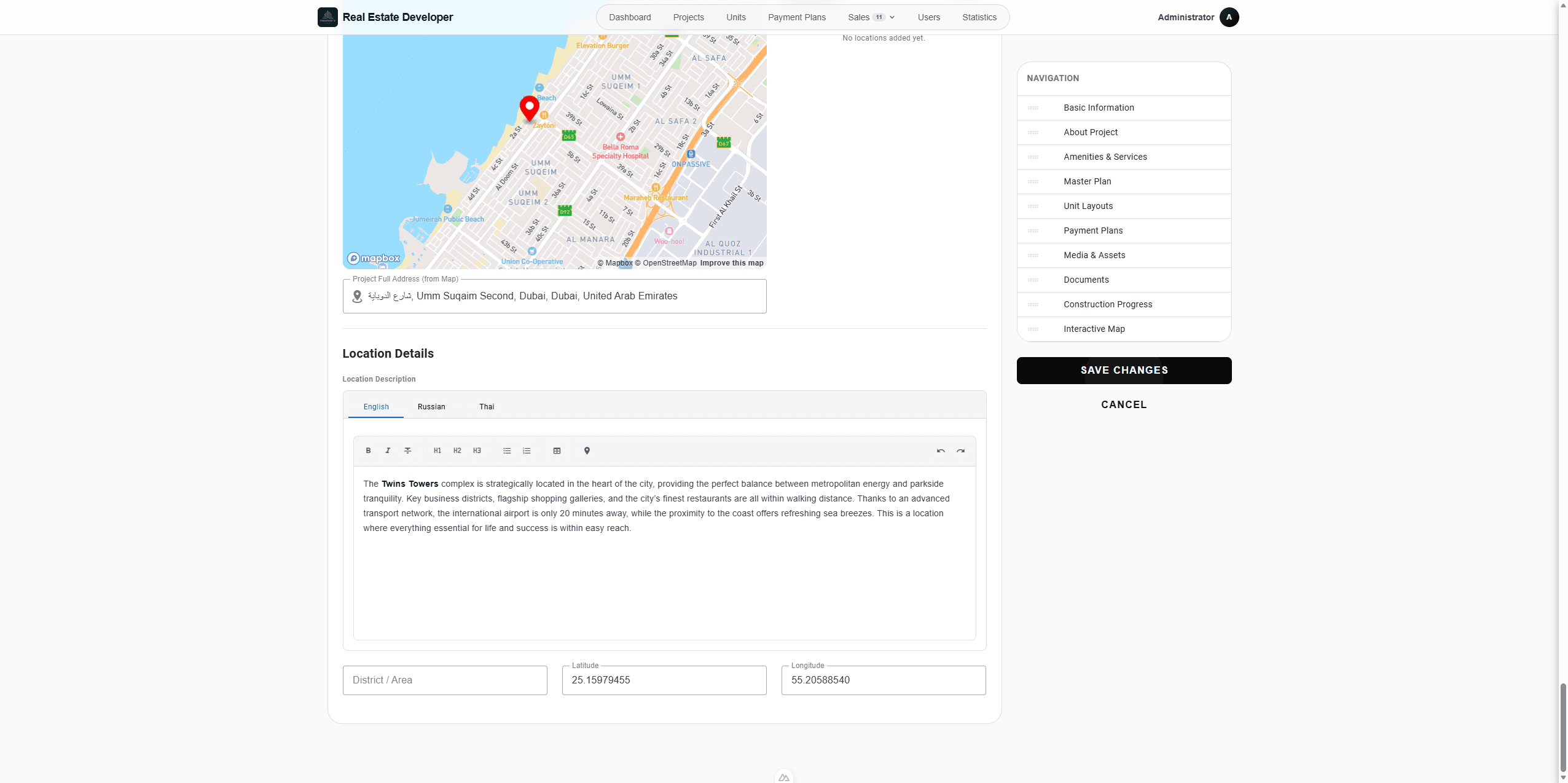Click the Project Full Address field

coord(554,296)
